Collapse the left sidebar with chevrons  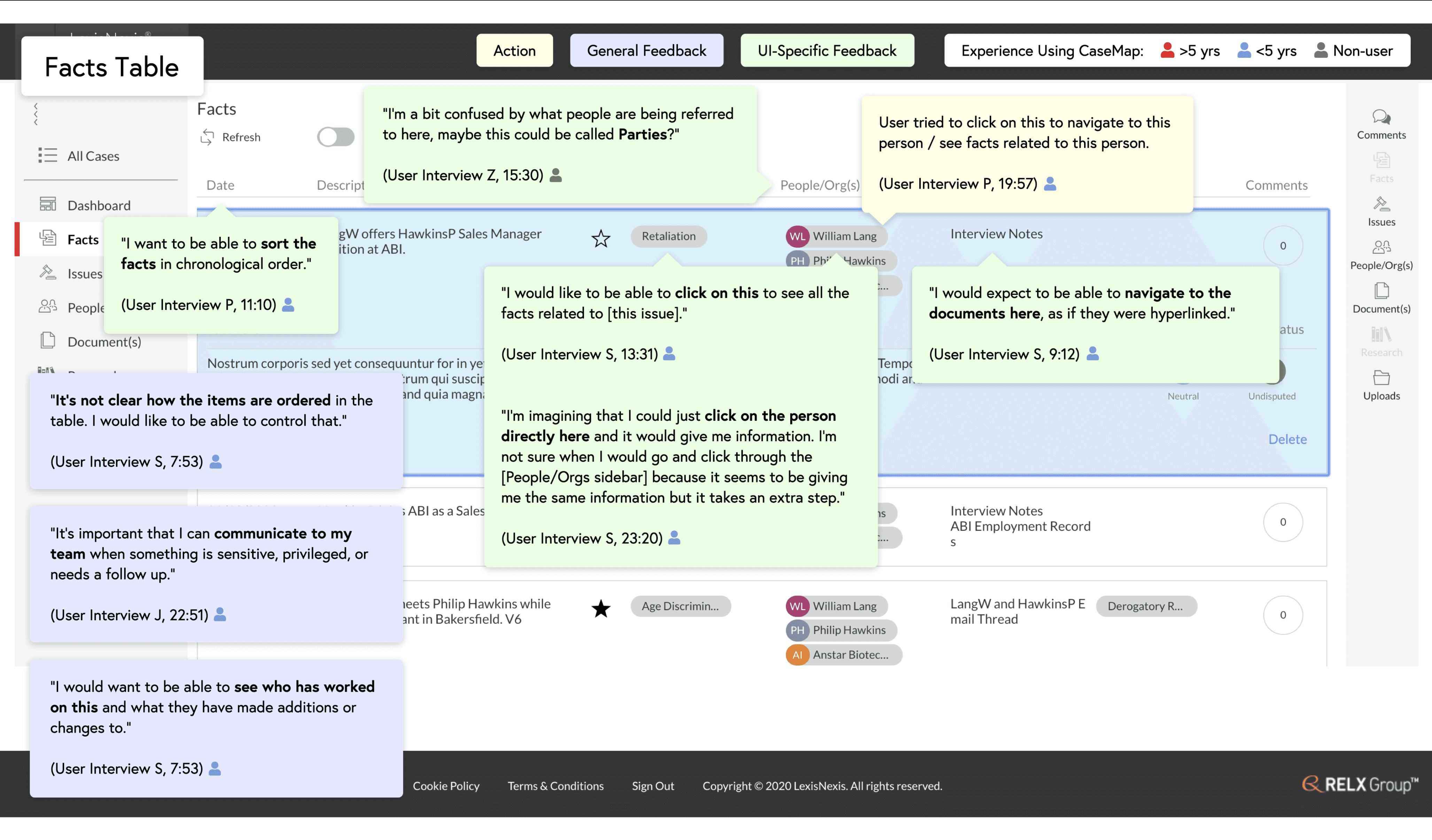click(x=36, y=114)
